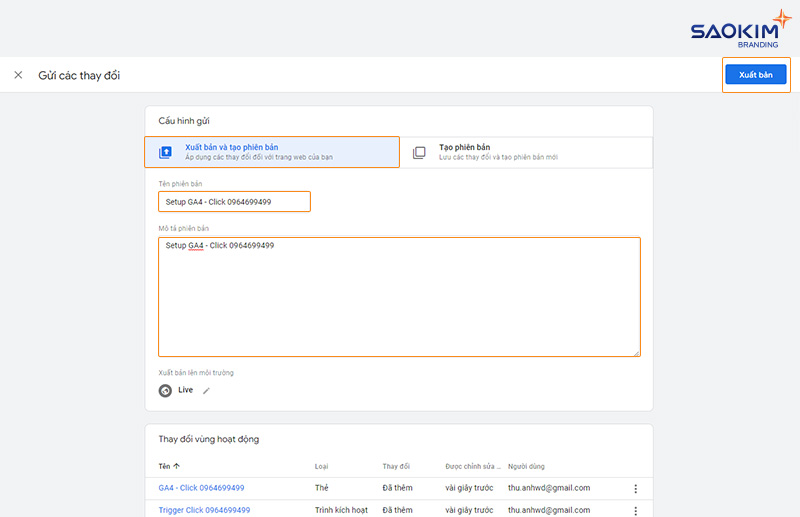Screen dimensions: 800x517
Task: Open more options for GA4 - Click row
Action: 636,489
